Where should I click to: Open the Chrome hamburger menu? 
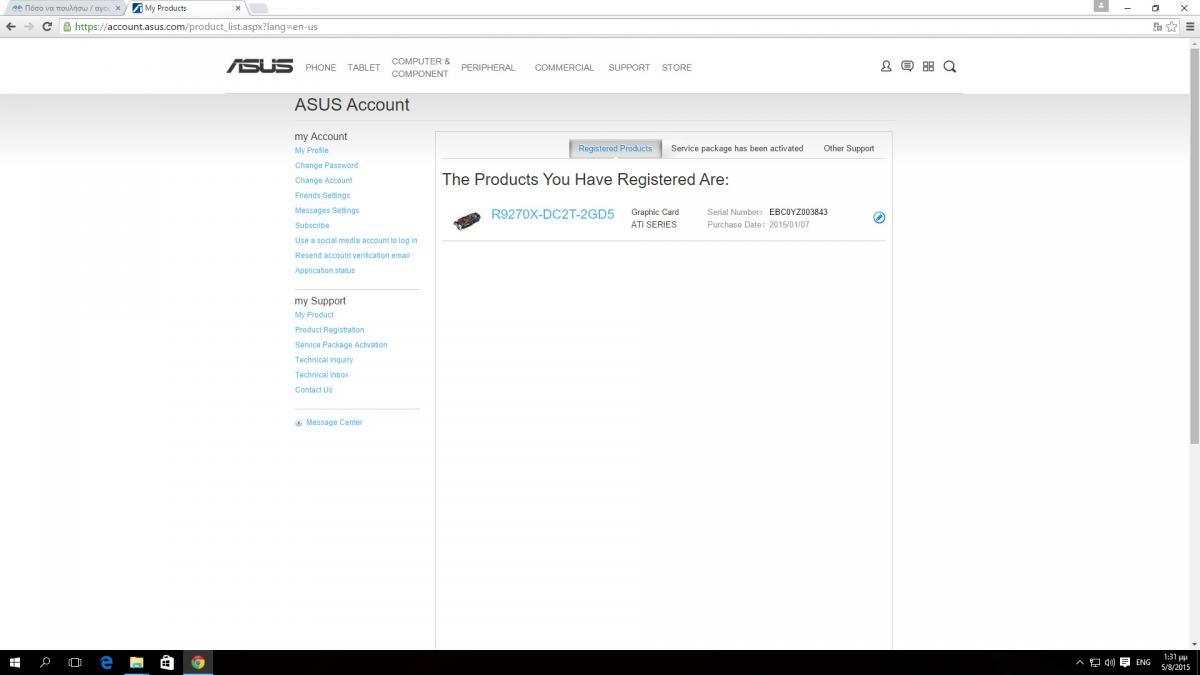1189,27
